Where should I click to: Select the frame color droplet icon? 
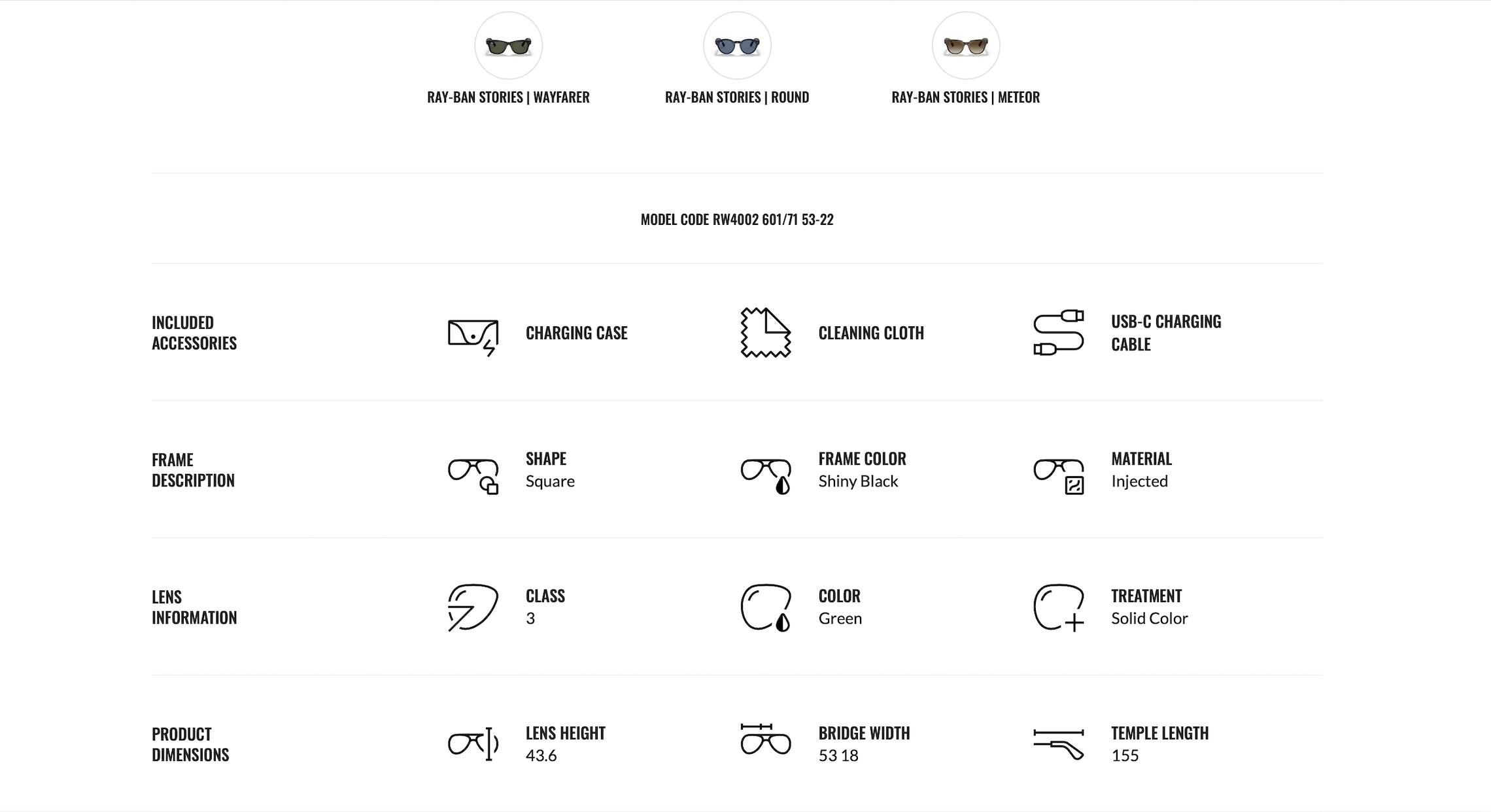tap(765, 470)
